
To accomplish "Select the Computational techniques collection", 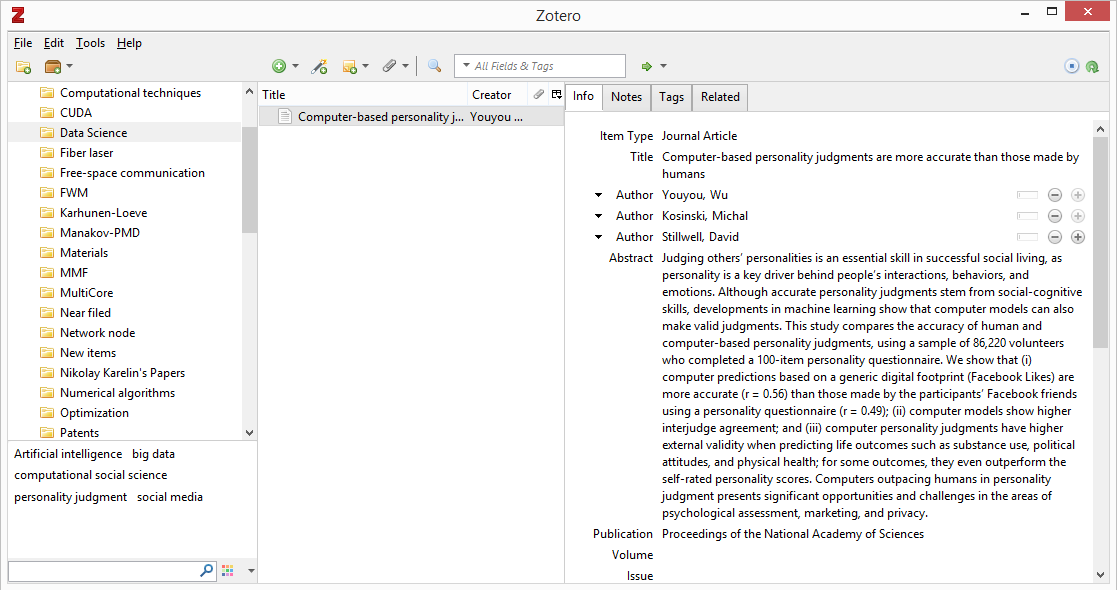I will [130, 93].
